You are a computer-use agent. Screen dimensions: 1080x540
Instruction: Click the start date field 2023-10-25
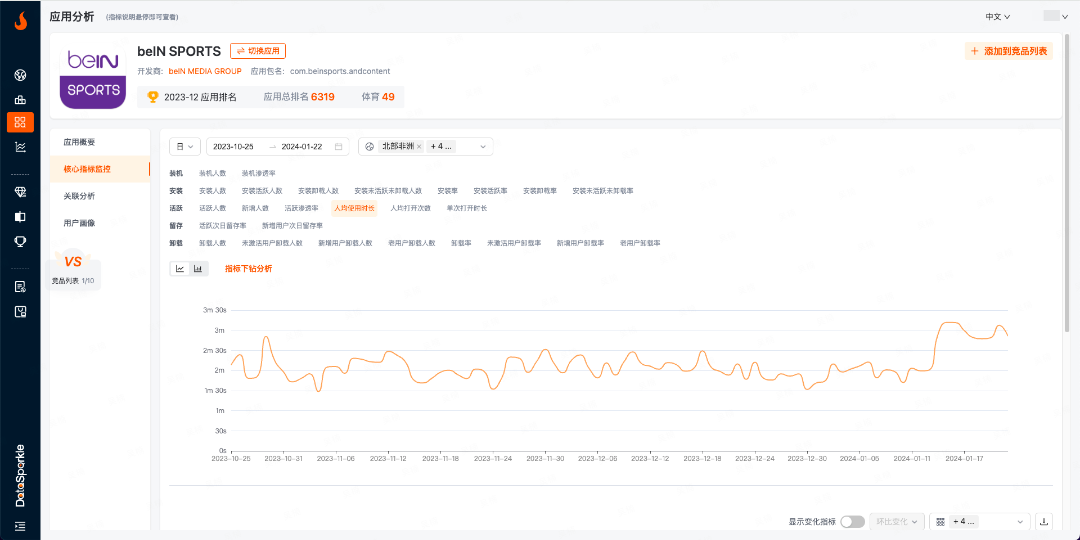[234, 147]
